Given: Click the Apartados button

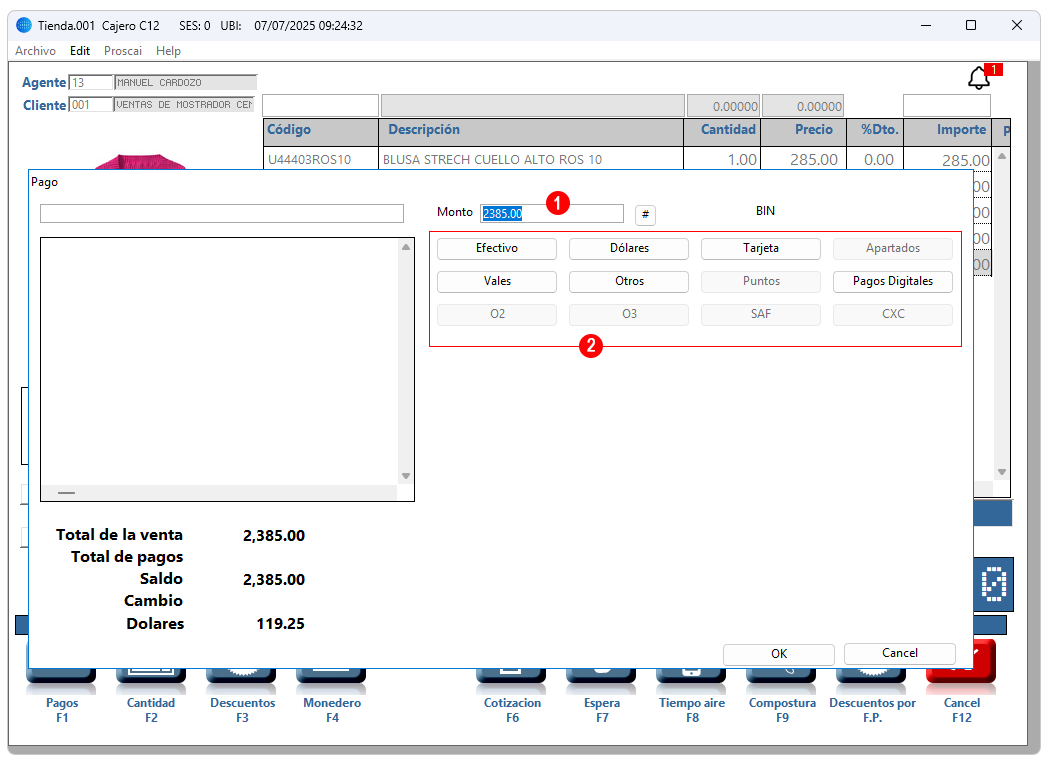Looking at the screenshot, I should tap(893, 249).
